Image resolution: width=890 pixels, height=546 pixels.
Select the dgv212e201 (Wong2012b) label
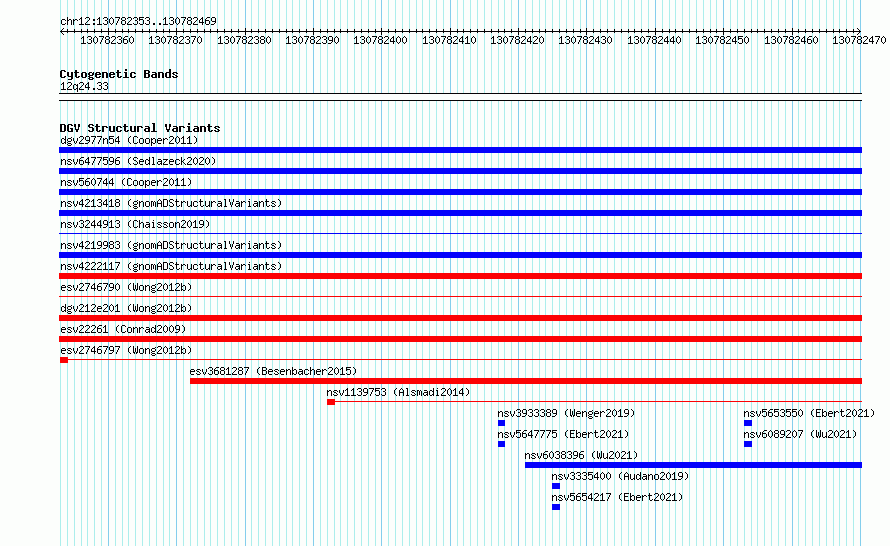point(126,308)
